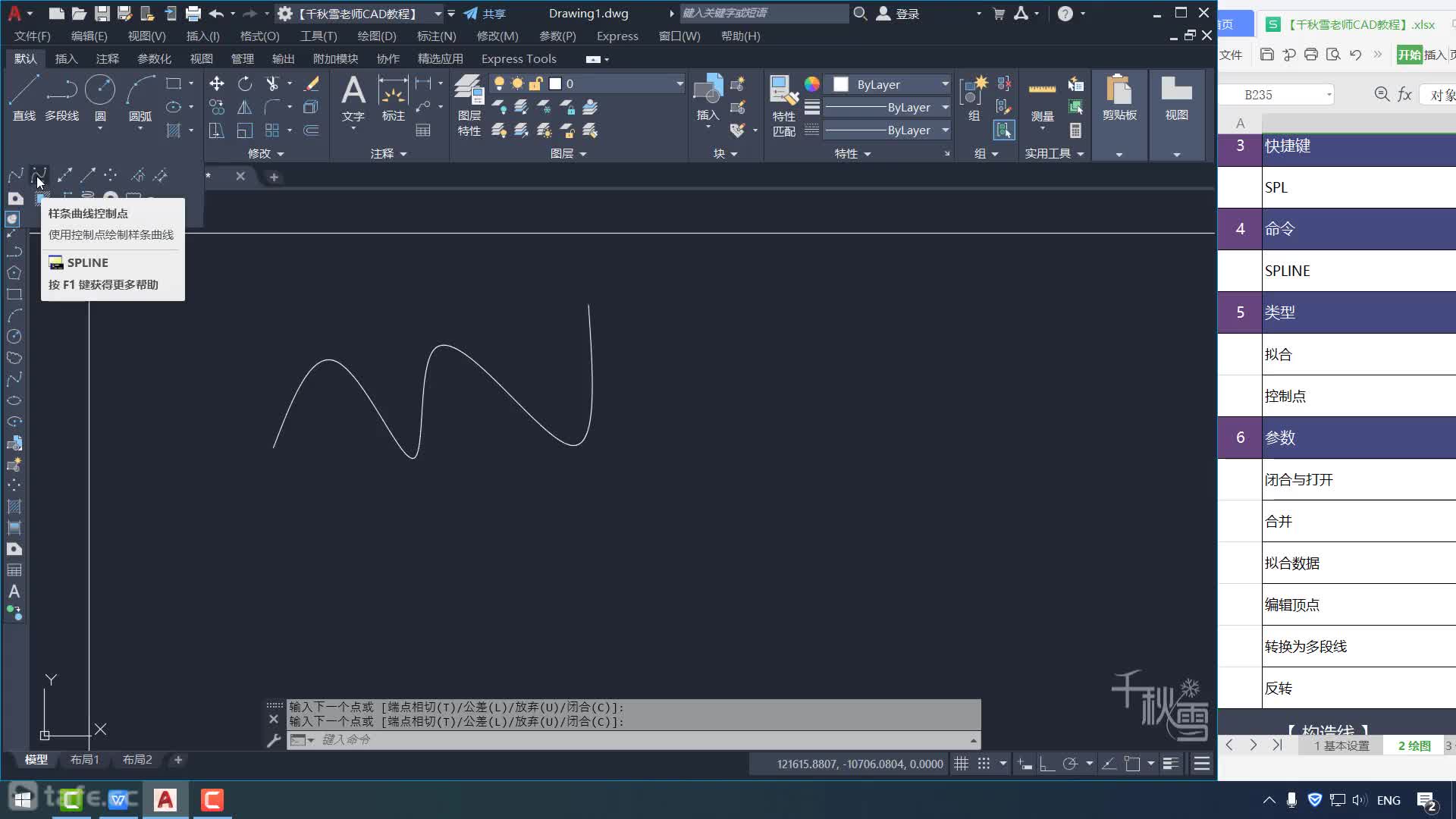The height and width of the screenshot is (819, 1456).
Task: Toggle lineweight display in status bar
Action: tap(1171, 764)
